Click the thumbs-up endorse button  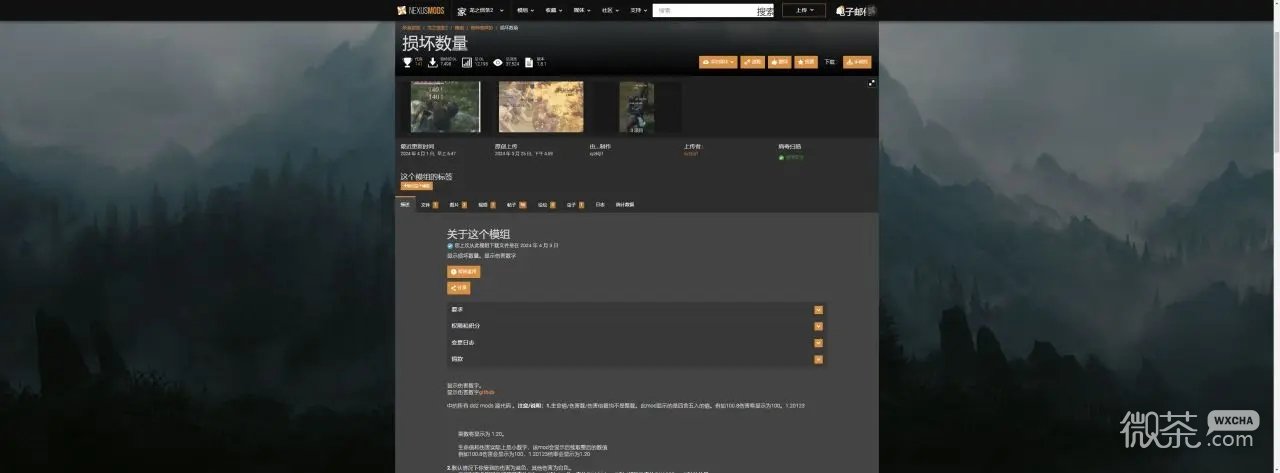coord(779,62)
